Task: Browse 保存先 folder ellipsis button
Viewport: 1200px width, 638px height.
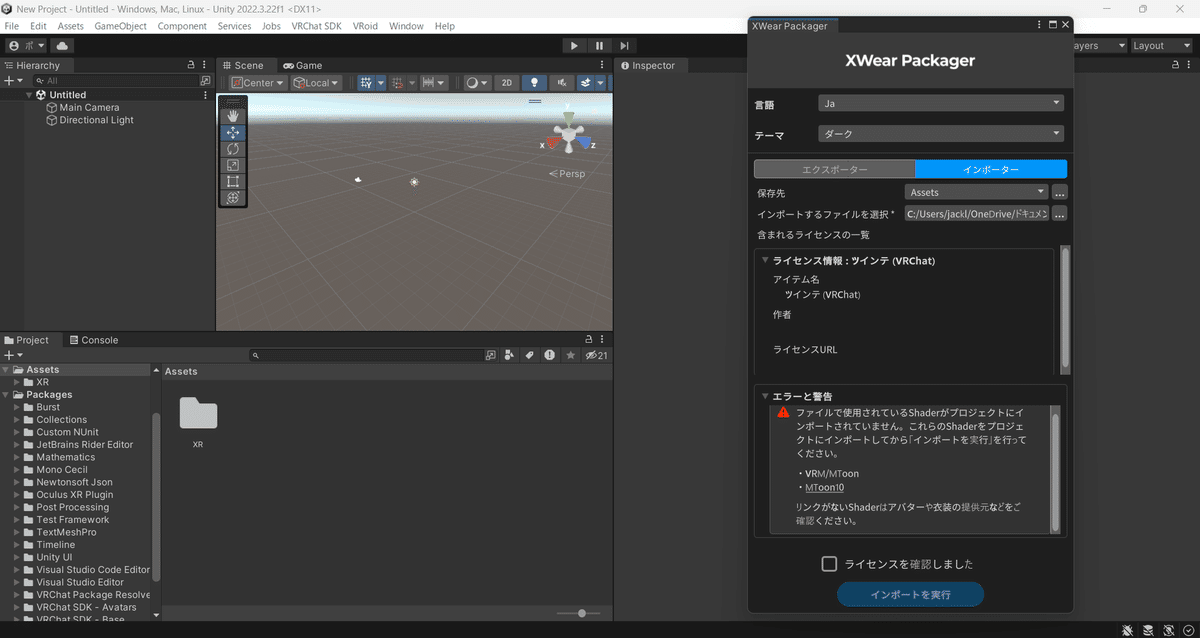Action: coord(1059,192)
